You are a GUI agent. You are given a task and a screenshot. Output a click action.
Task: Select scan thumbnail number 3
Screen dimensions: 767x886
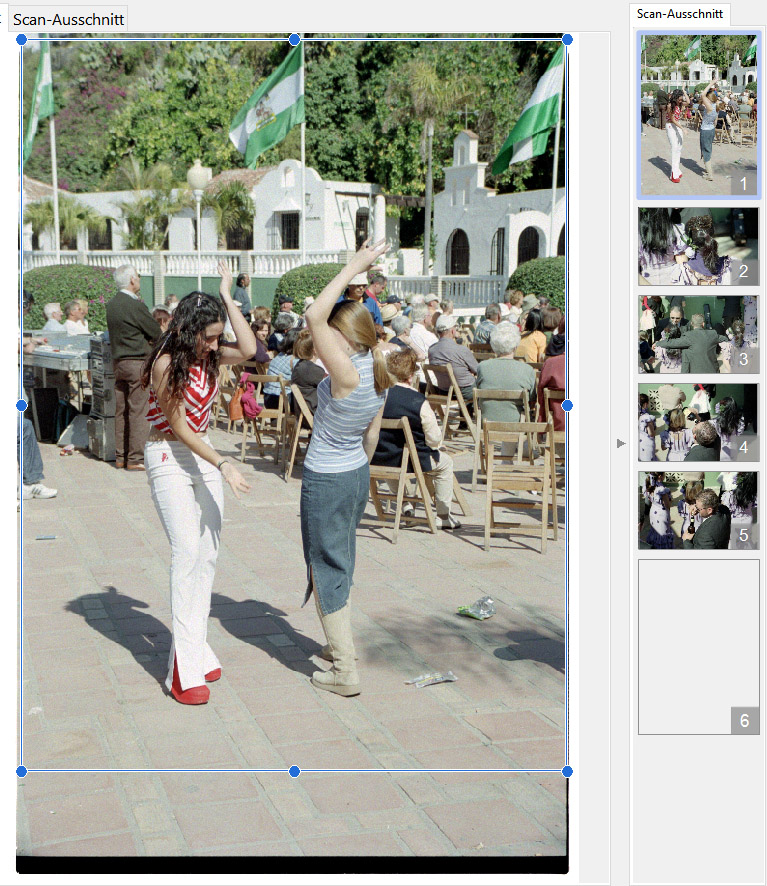[699, 334]
